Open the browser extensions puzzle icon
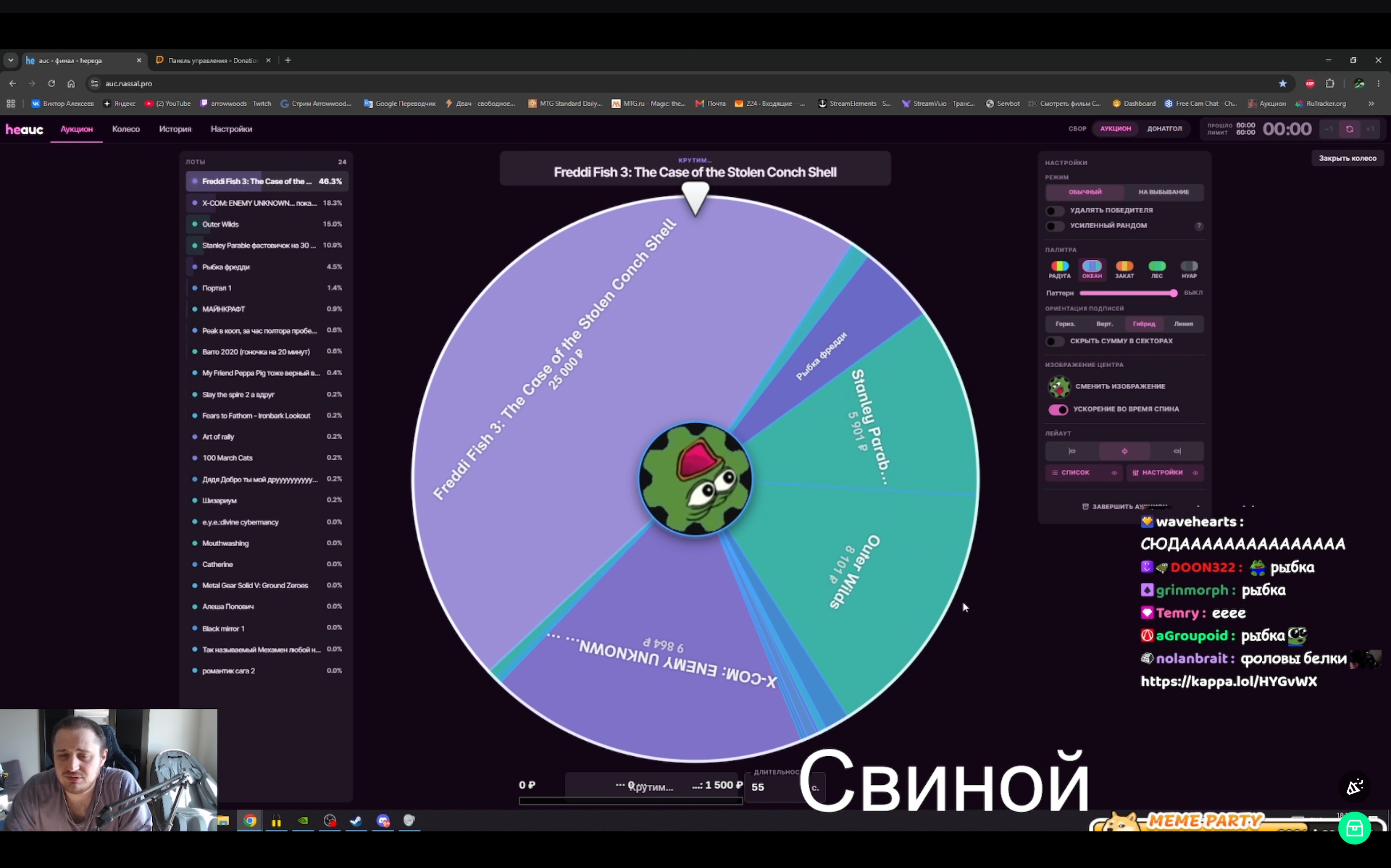This screenshot has width=1391, height=868. point(1329,84)
